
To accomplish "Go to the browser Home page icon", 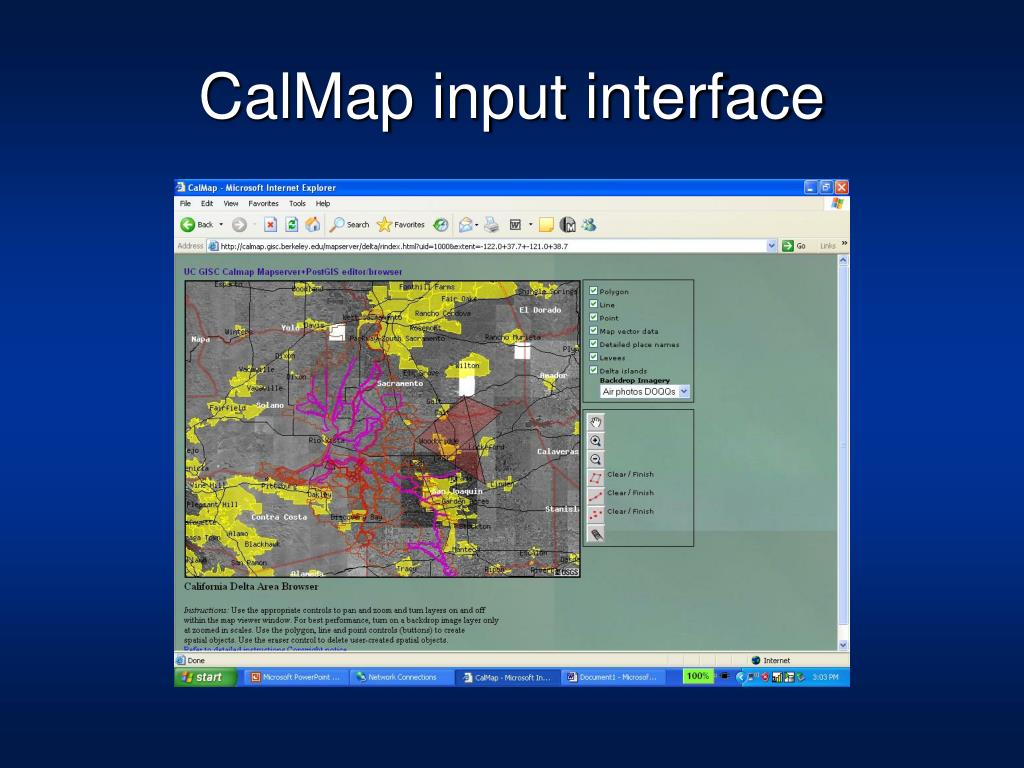I will point(313,225).
